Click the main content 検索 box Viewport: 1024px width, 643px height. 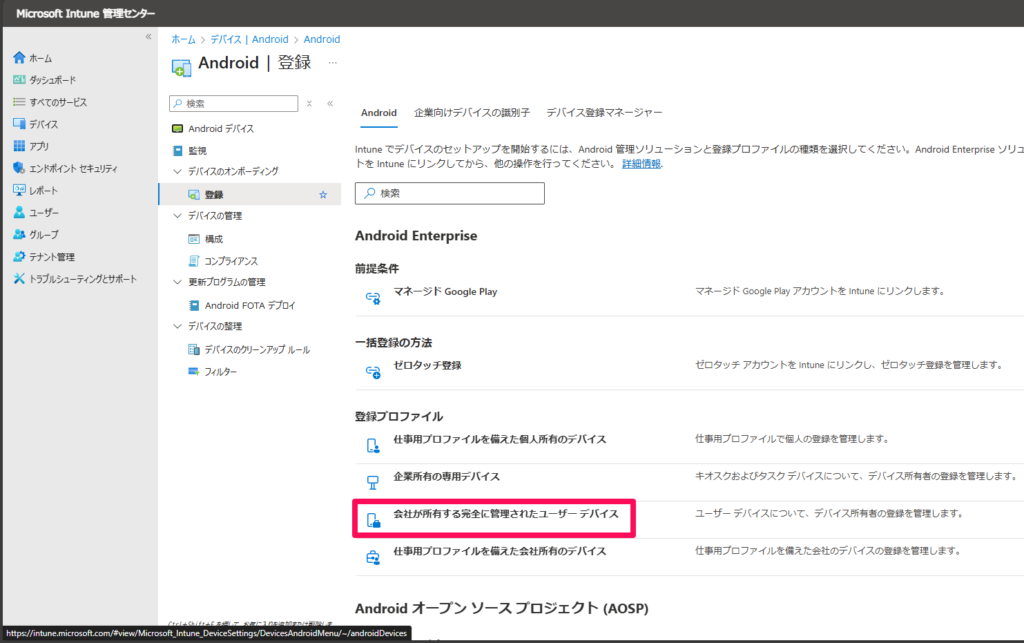tap(449, 193)
